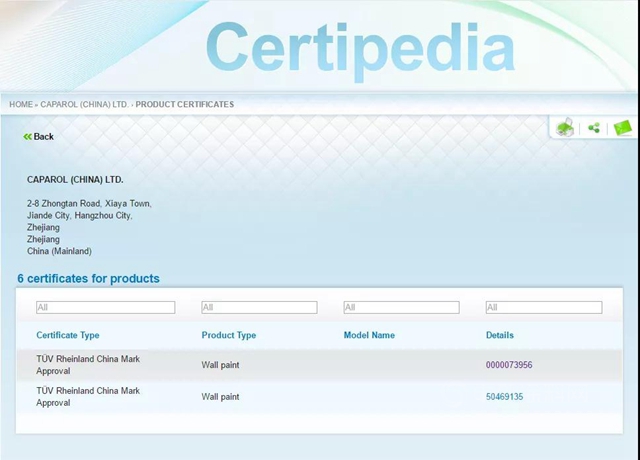
Task: Open certificate details 50469135
Action: 504,397
